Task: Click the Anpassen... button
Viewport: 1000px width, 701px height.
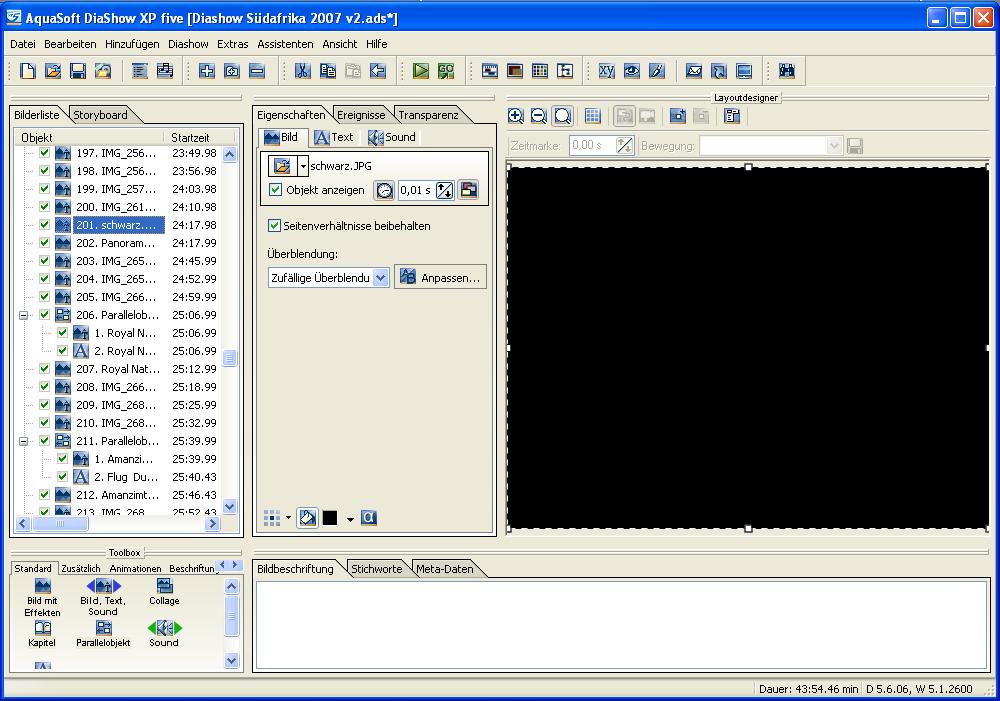Action: [440, 277]
